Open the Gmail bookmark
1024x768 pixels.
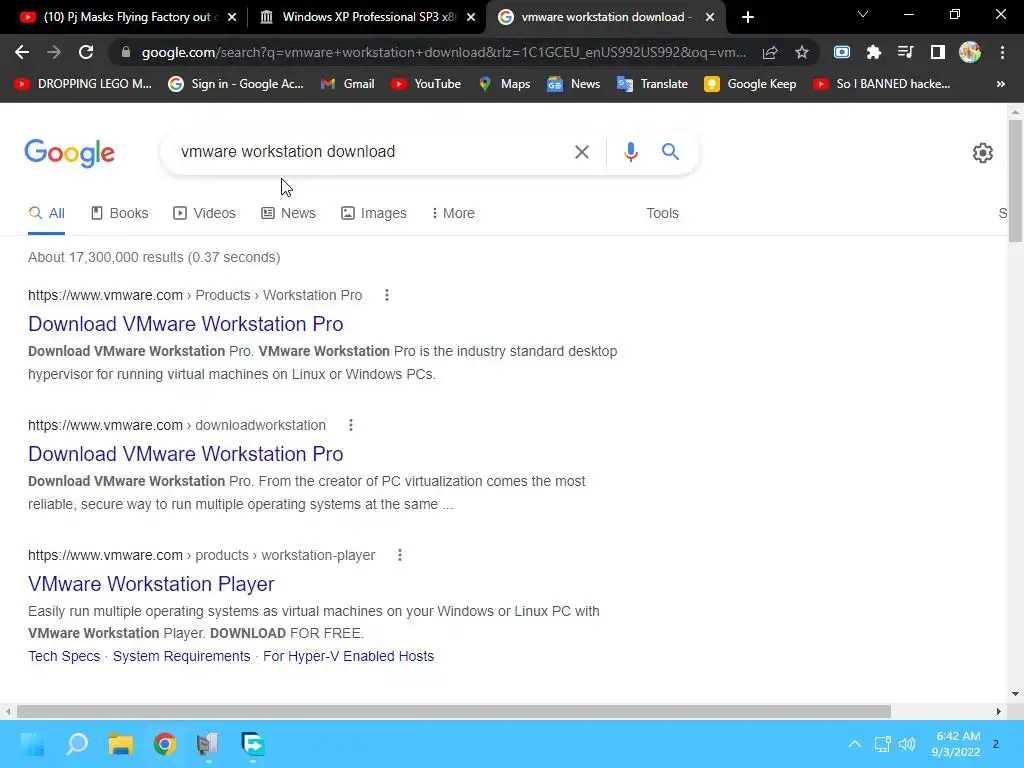[347, 84]
